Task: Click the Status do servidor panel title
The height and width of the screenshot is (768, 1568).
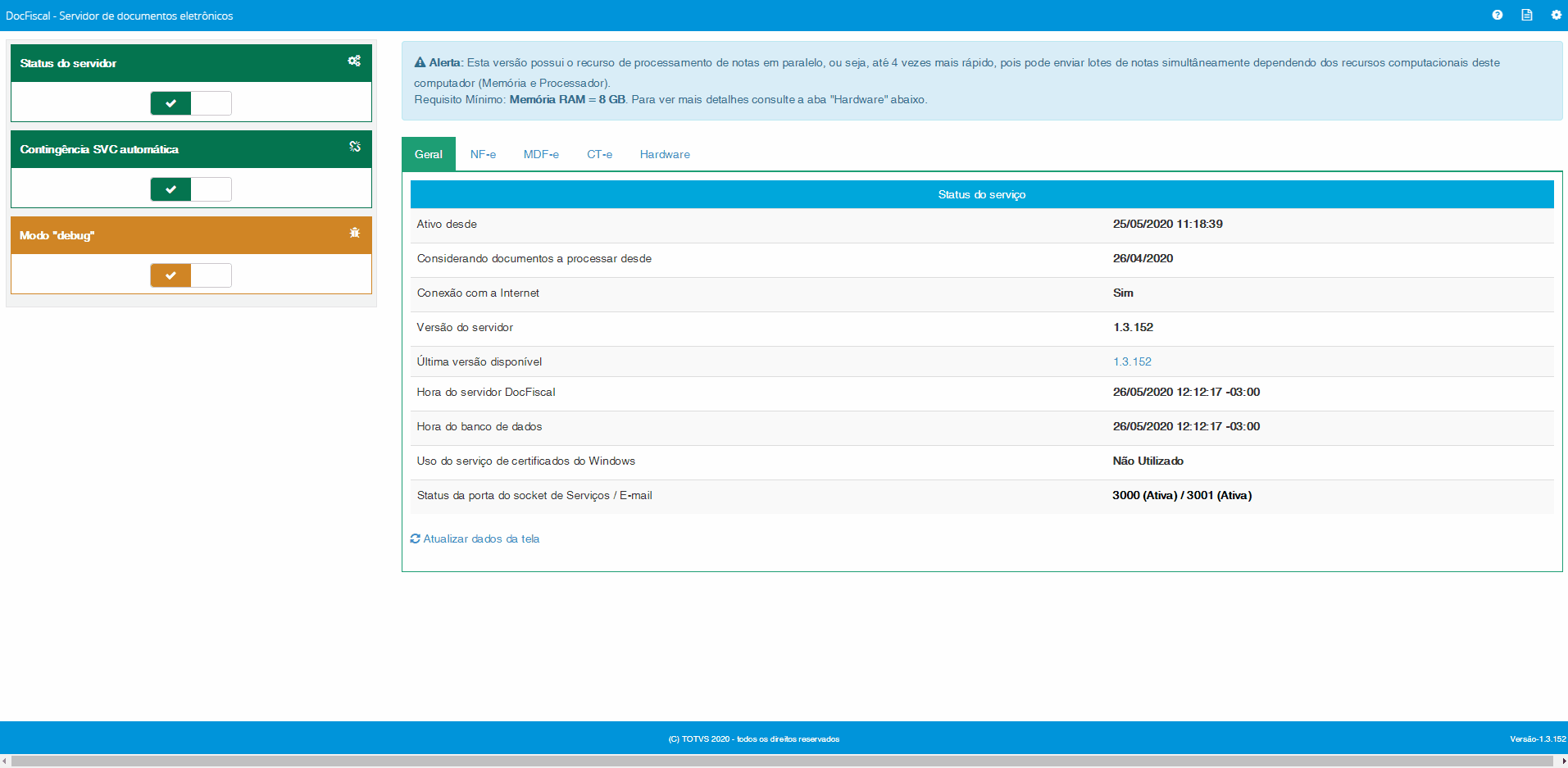Action: pos(68,63)
